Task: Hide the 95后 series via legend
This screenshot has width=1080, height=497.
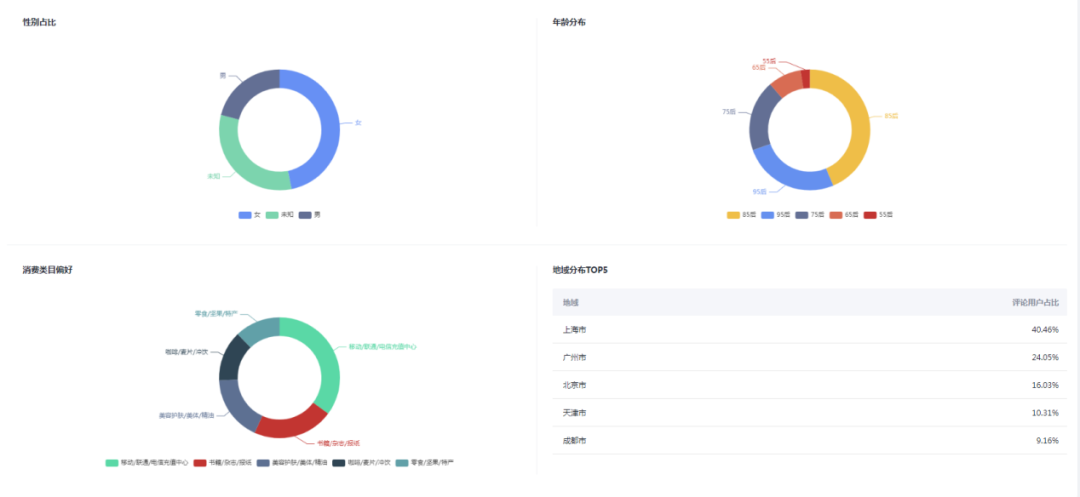Action: 775,214
